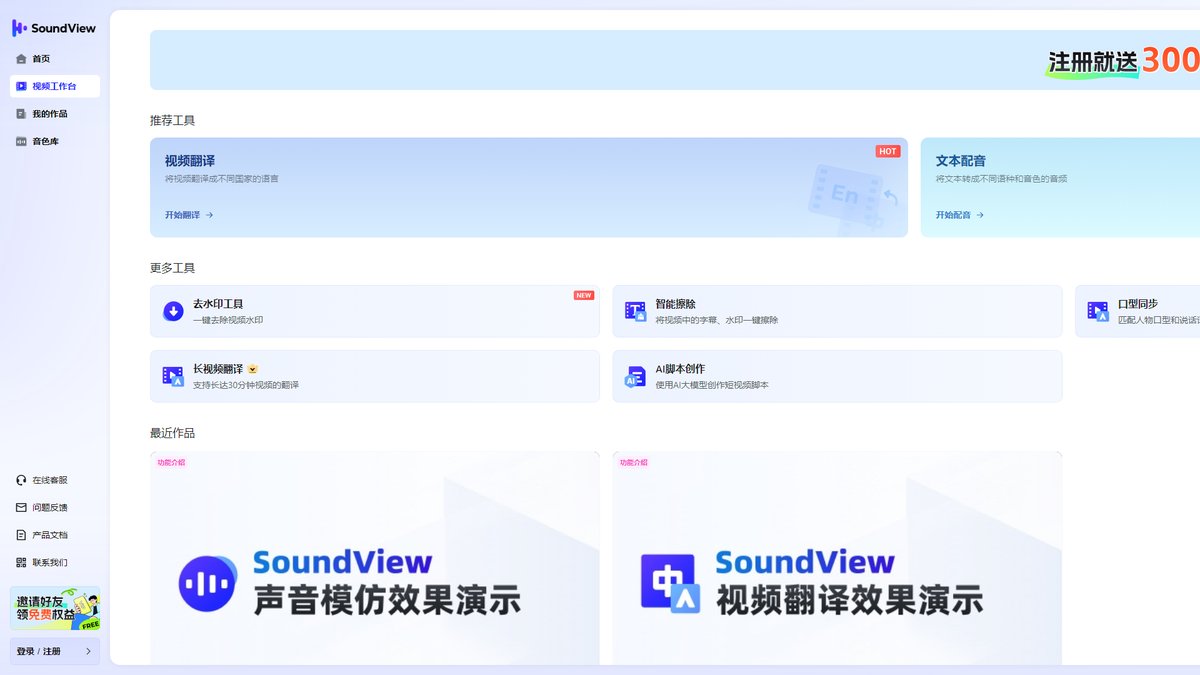The image size is (1200, 675).
Task: Open the 声音模仿效果演示 thumbnail
Action: (375, 558)
